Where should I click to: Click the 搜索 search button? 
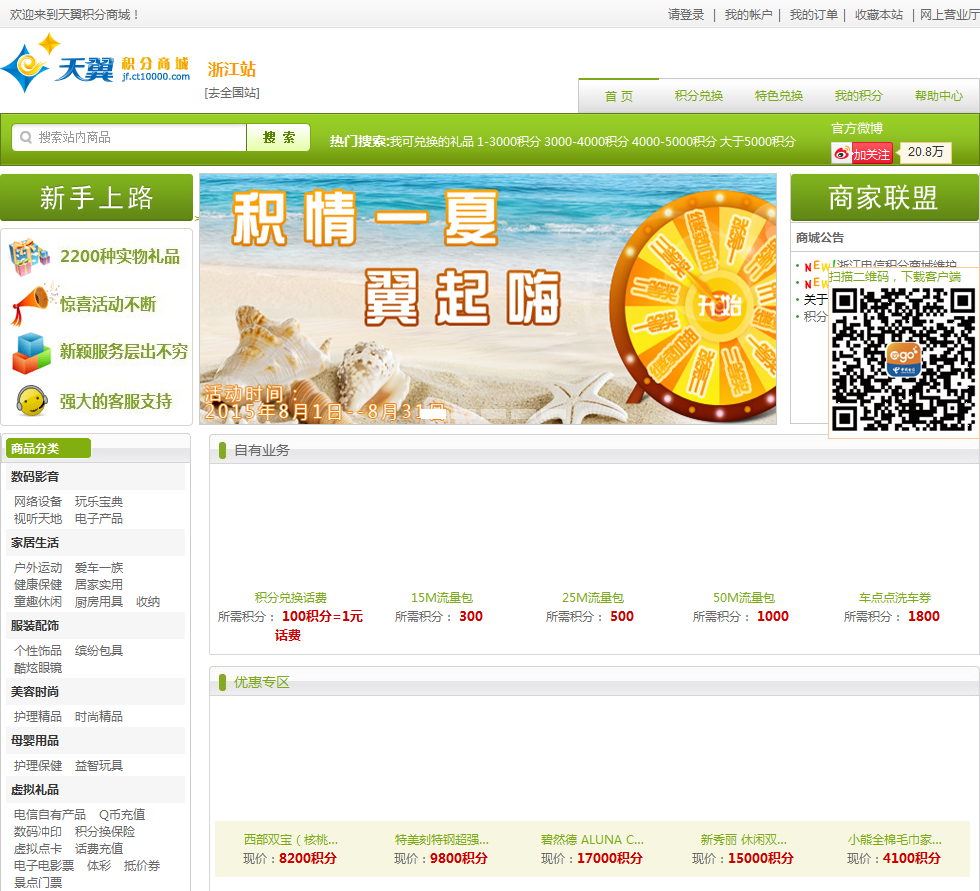click(279, 137)
